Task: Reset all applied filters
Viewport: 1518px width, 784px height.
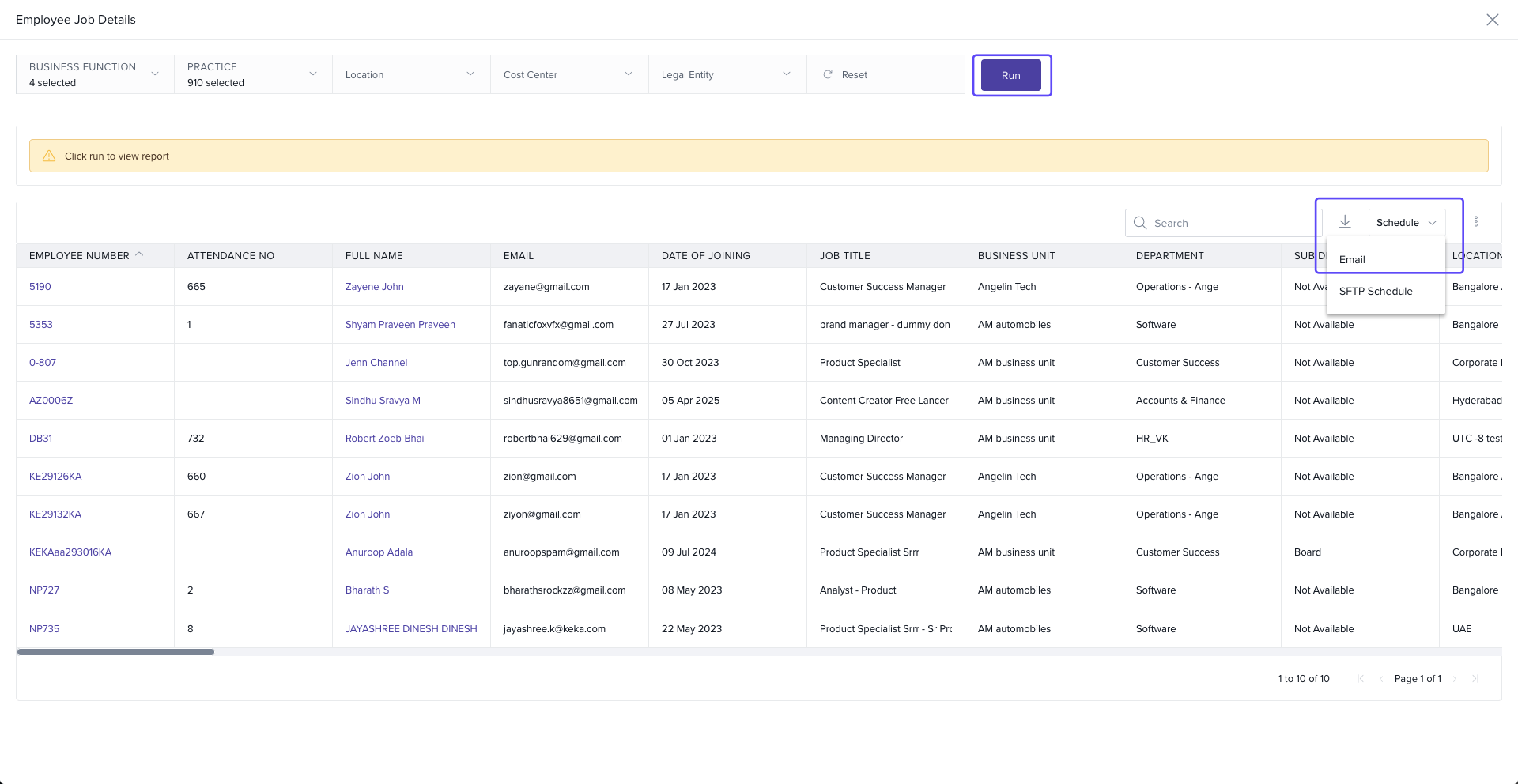Action: [846, 74]
